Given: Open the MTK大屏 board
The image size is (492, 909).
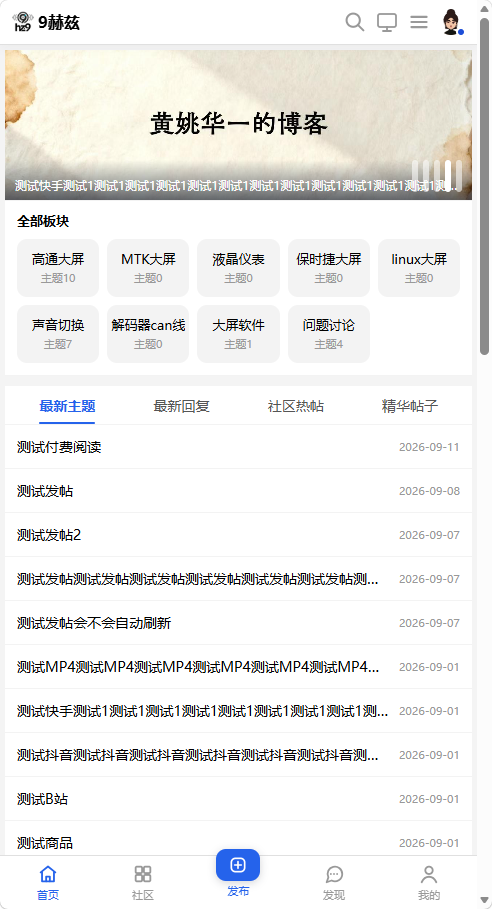Looking at the screenshot, I should pos(148,268).
